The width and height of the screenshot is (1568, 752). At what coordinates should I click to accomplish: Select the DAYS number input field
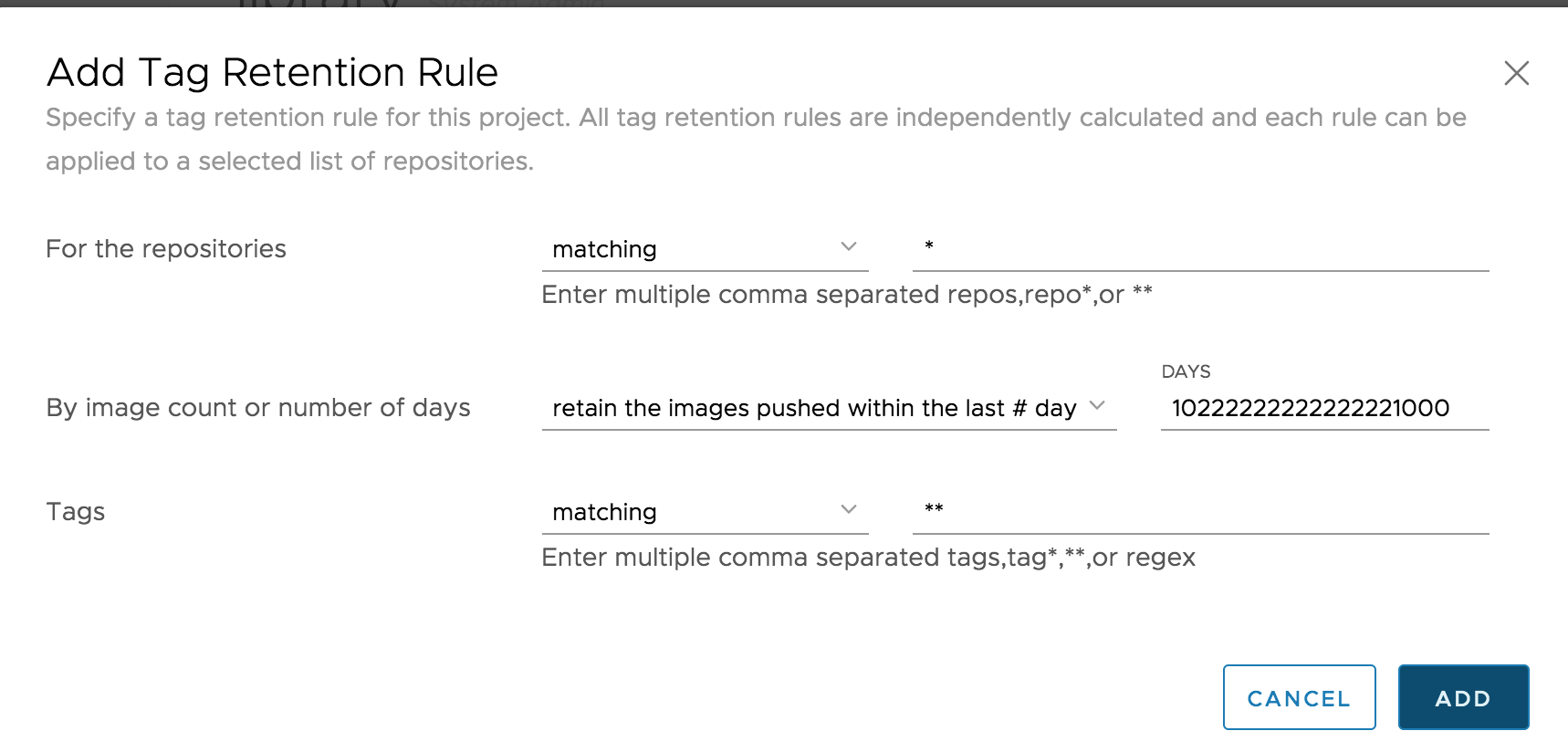coord(1323,408)
